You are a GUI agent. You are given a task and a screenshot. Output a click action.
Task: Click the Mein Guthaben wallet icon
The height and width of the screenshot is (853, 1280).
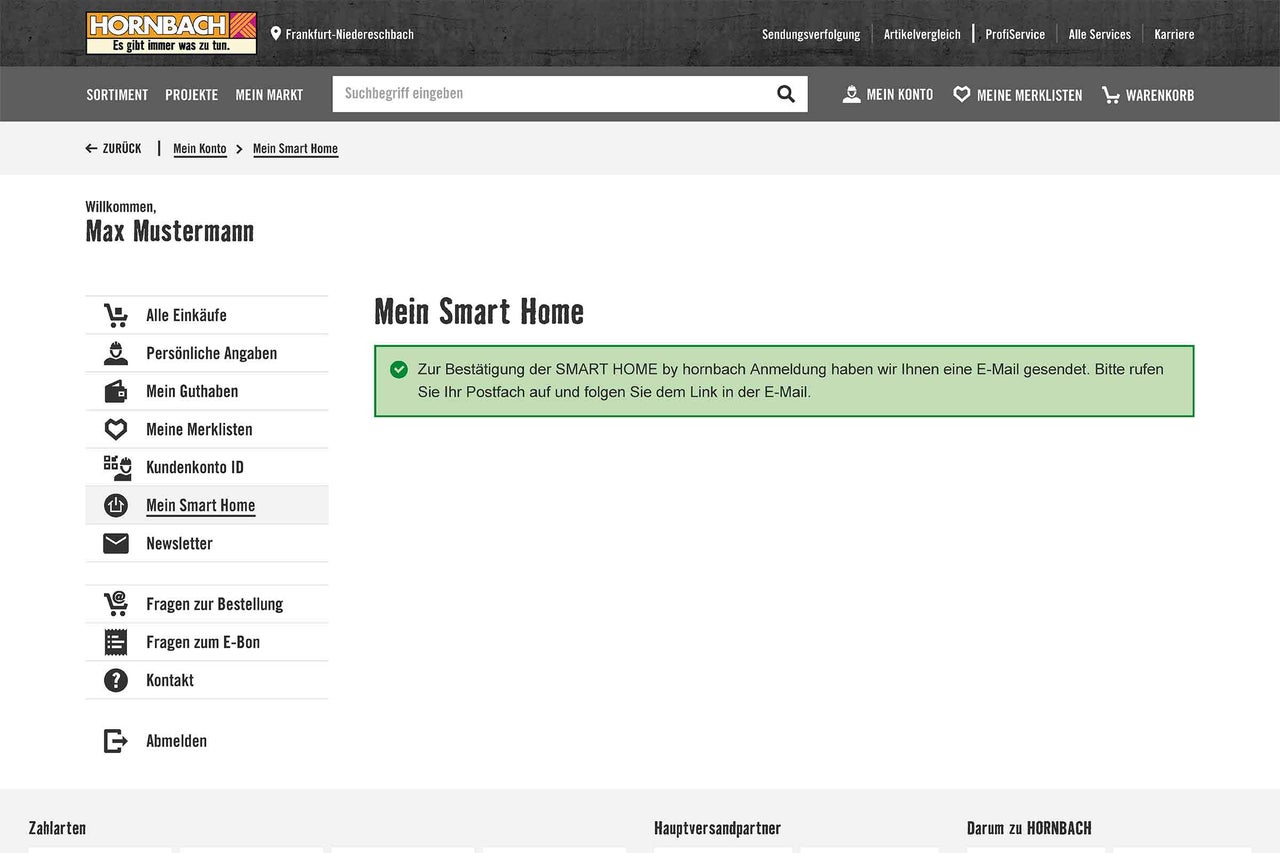(x=116, y=392)
